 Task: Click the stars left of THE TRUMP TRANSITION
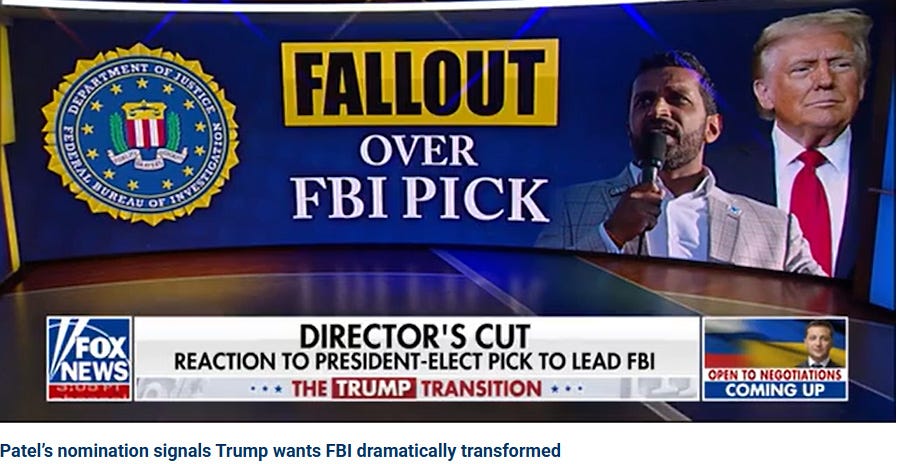point(267,389)
